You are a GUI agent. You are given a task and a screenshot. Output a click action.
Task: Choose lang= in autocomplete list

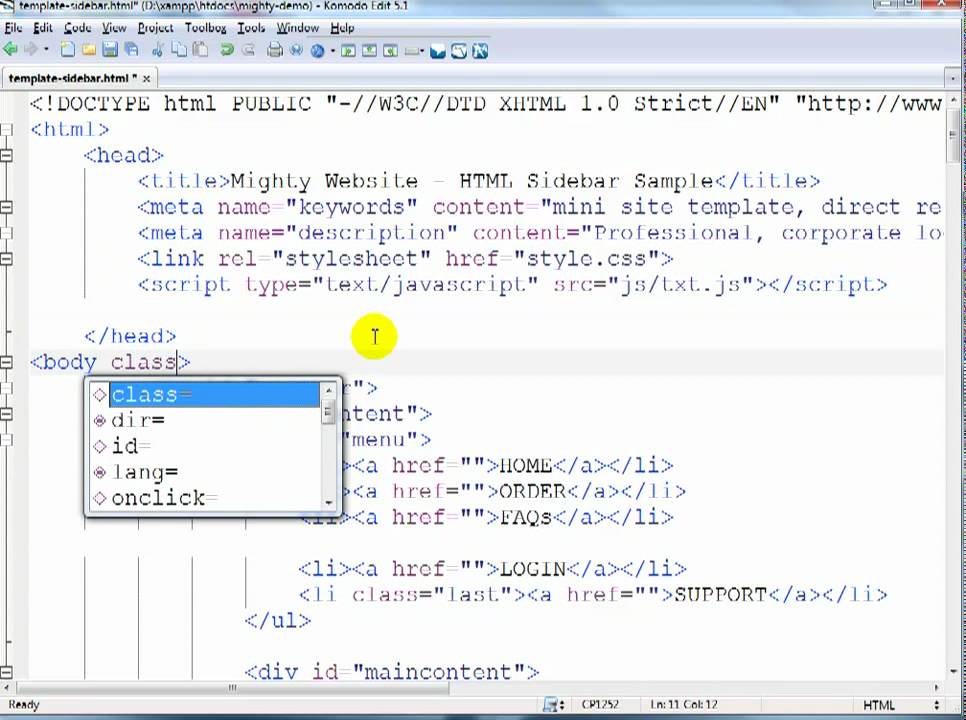pyautogui.click(x=205, y=472)
